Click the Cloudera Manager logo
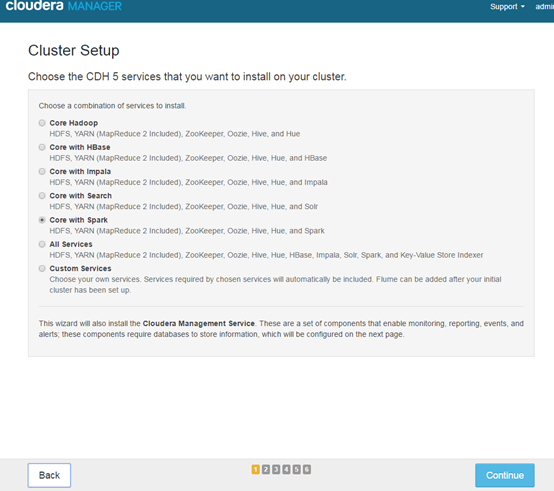Image resolution: width=554 pixels, height=491 pixels. click(x=64, y=6)
